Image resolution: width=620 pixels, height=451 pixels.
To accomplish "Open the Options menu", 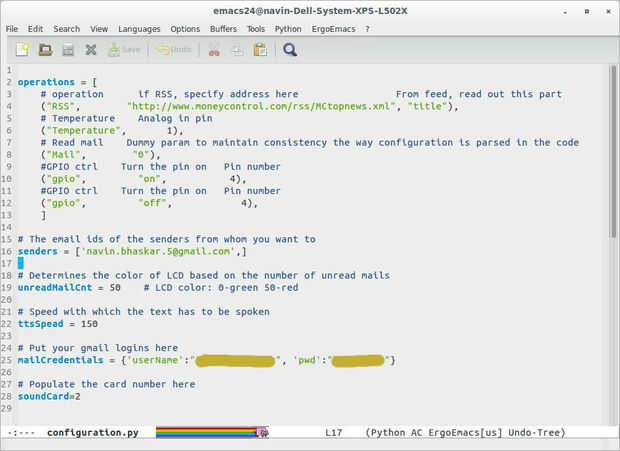I will click(x=185, y=29).
